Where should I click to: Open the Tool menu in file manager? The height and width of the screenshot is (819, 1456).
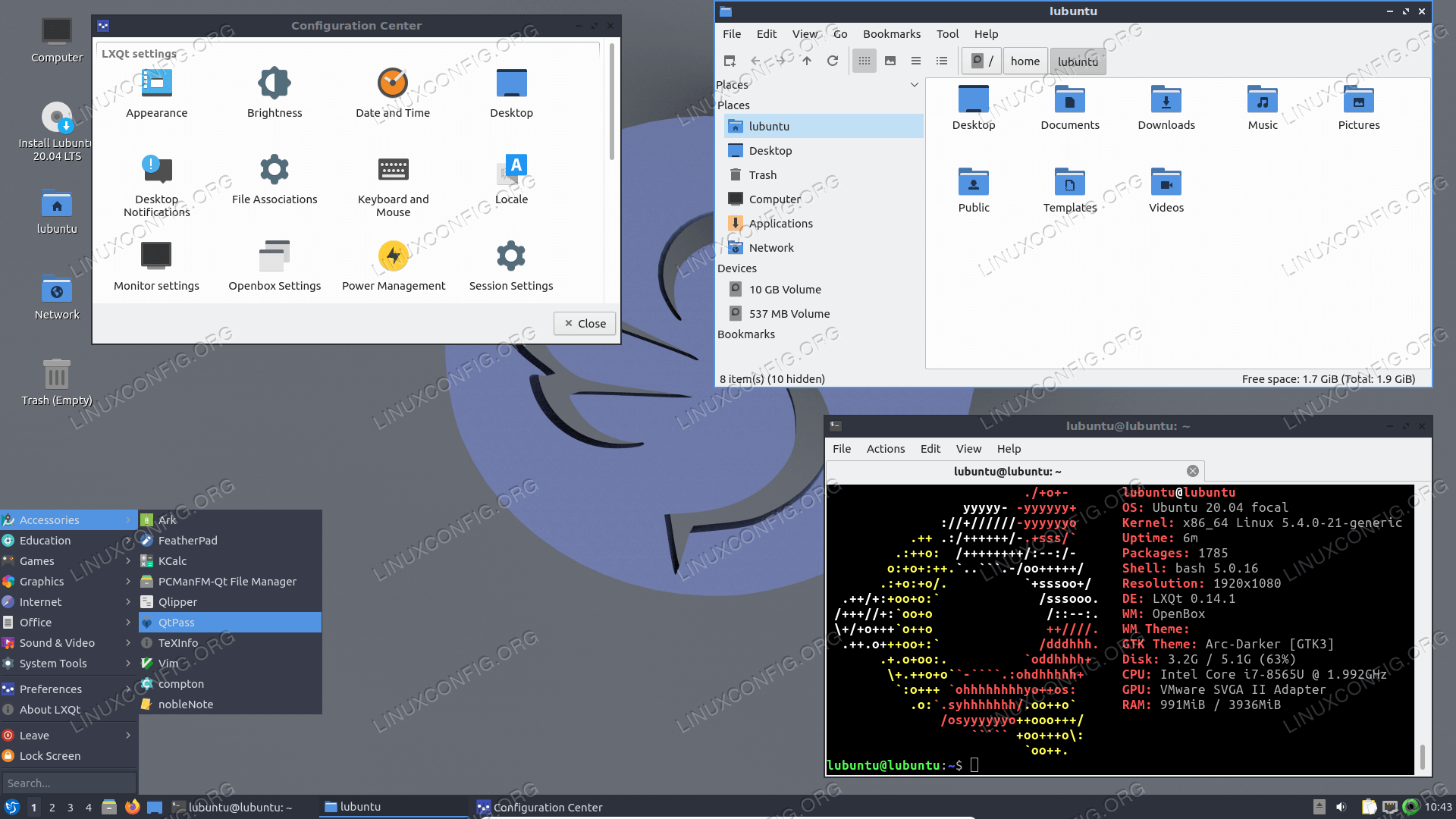947,34
